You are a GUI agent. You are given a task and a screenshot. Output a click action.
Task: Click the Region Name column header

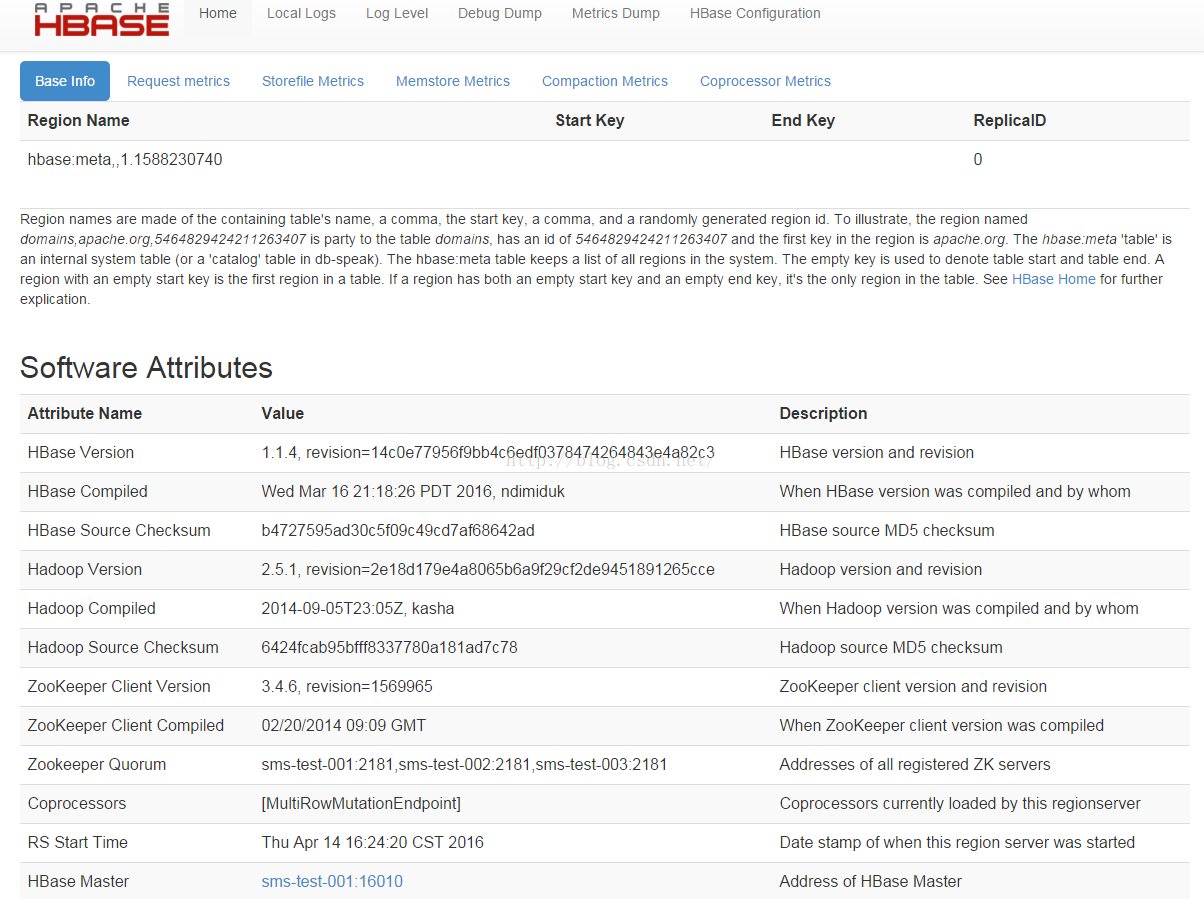pyautogui.click(x=78, y=120)
